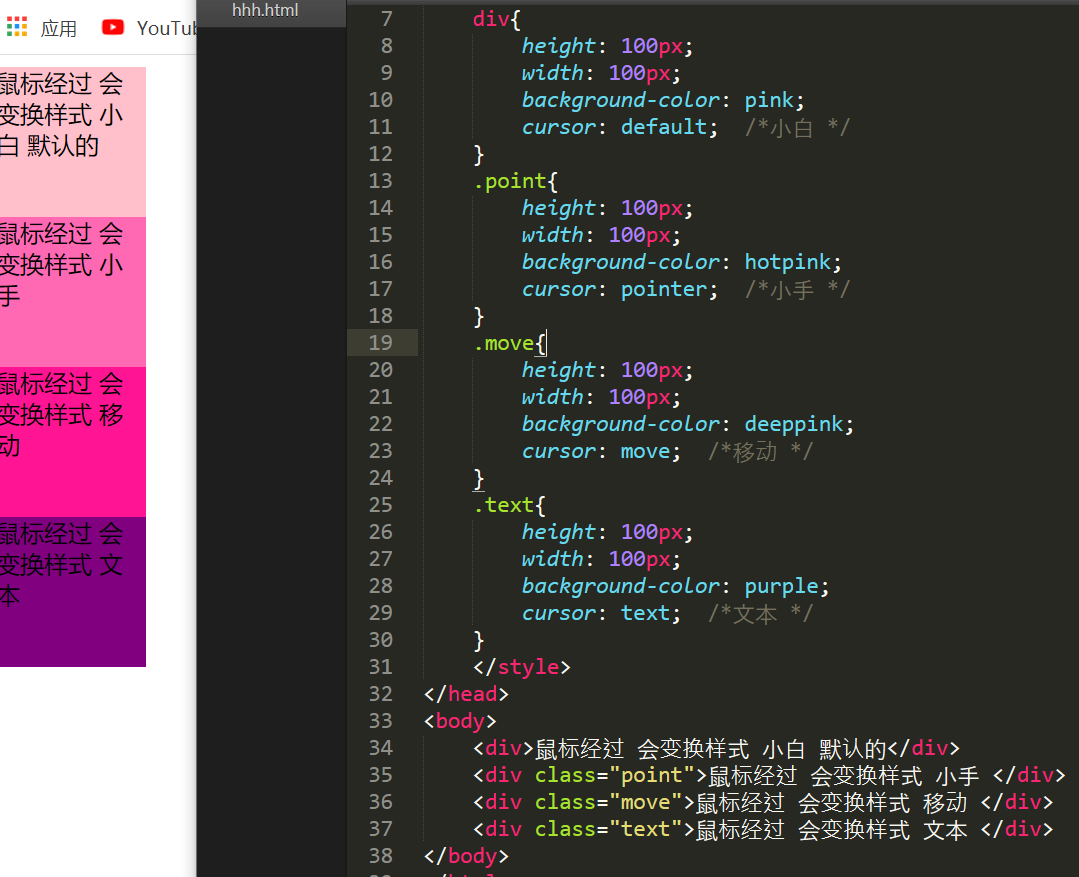This screenshot has width=1079, height=877.
Task: Click line number 25 in gutter
Action: [381, 505]
